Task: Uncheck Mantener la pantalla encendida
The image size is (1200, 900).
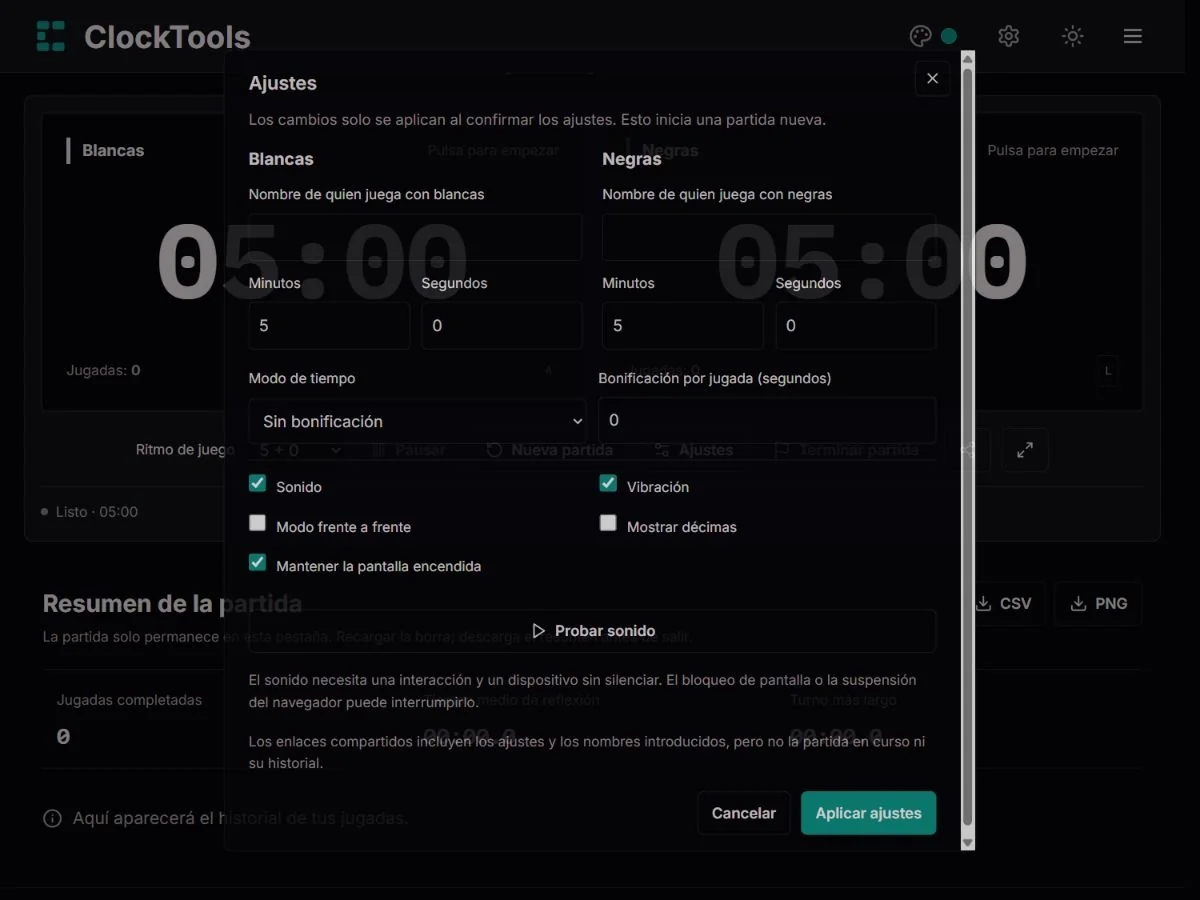Action: click(258, 563)
